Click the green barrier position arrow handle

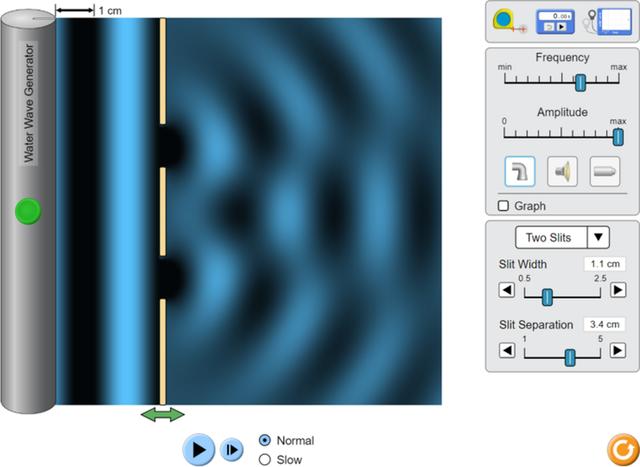point(162,414)
